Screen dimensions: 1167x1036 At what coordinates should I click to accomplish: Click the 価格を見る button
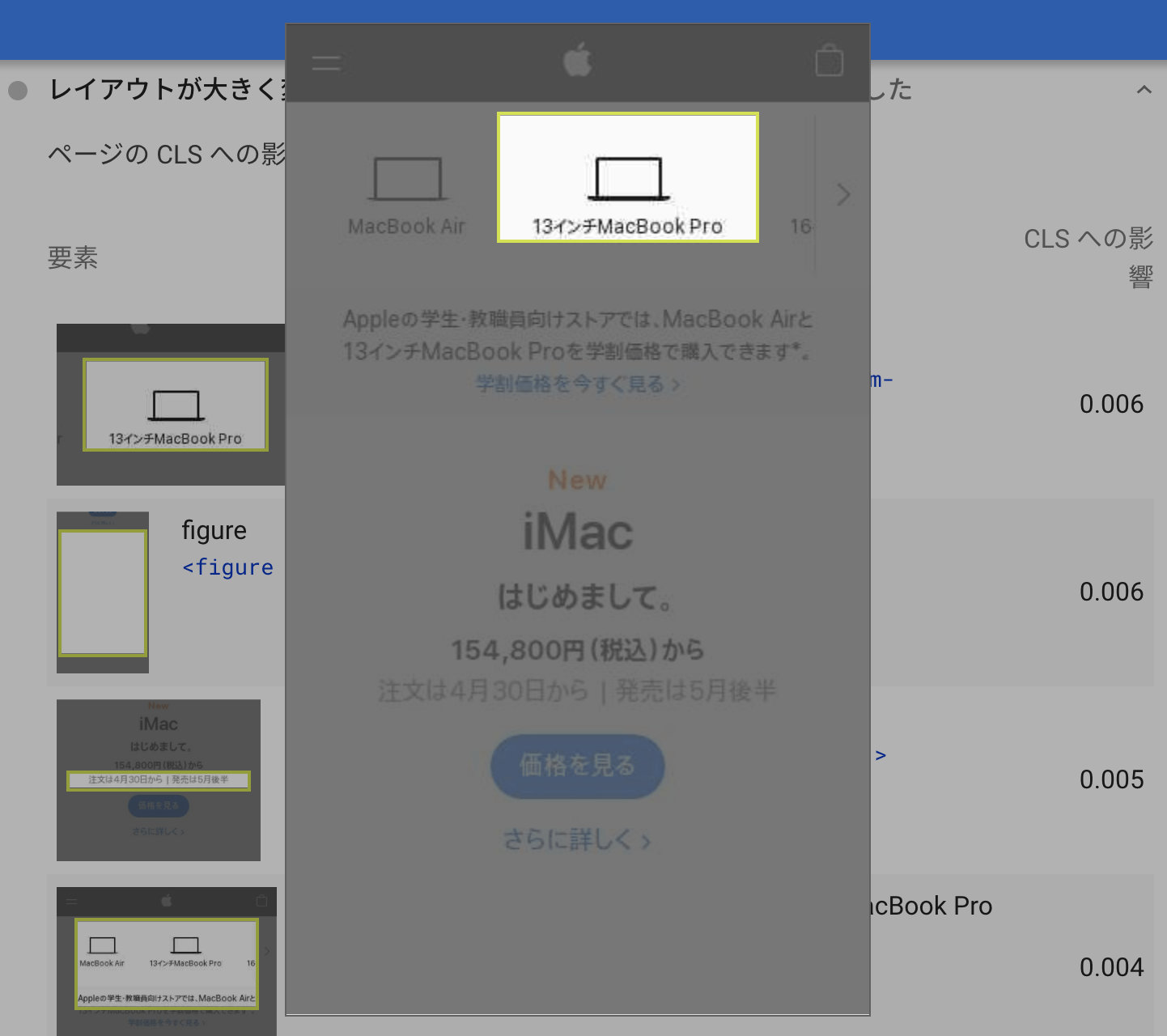pos(578,766)
